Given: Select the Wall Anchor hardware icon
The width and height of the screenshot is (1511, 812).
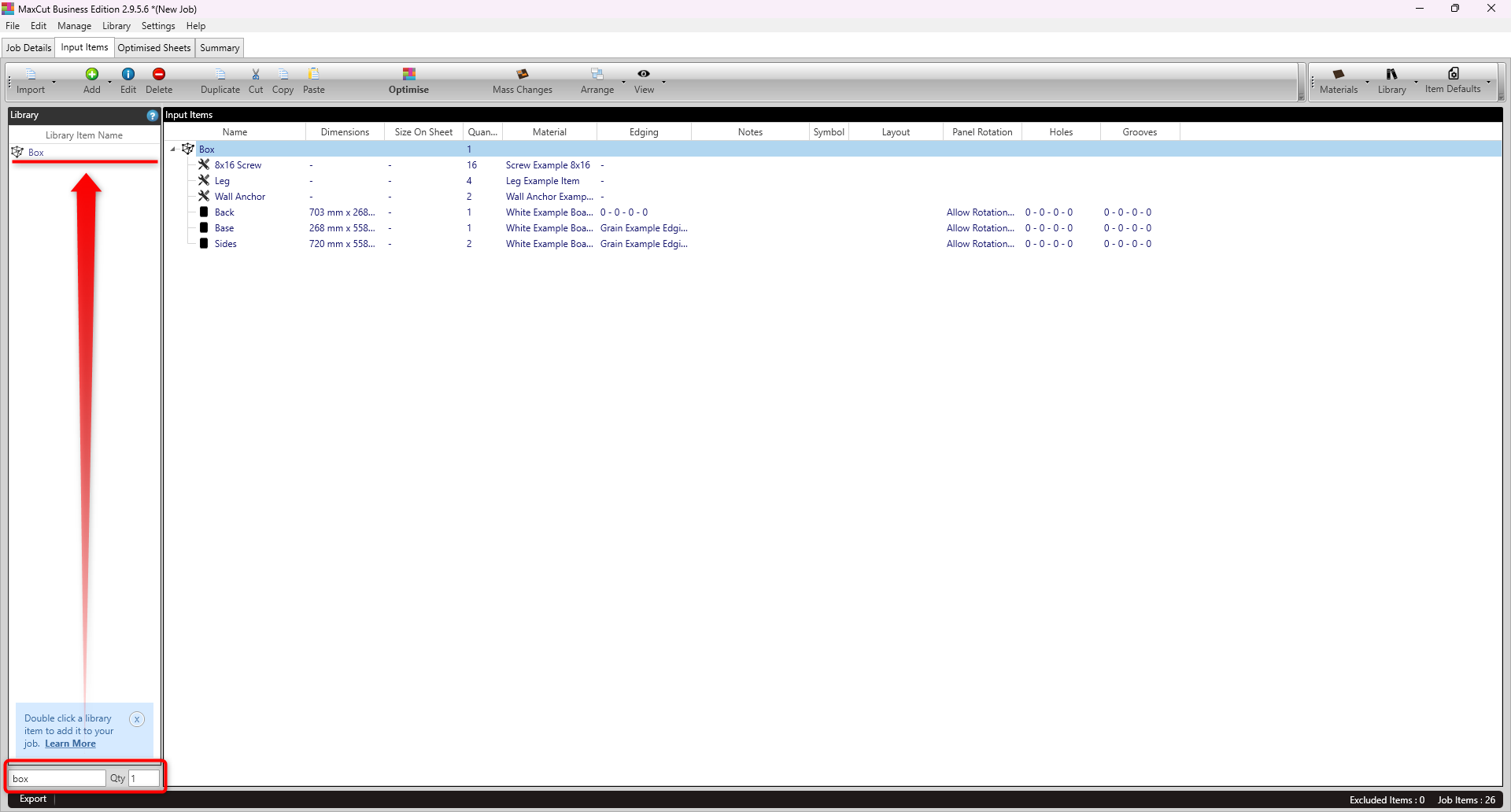Looking at the screenshot, I should (x=204, y=196).
